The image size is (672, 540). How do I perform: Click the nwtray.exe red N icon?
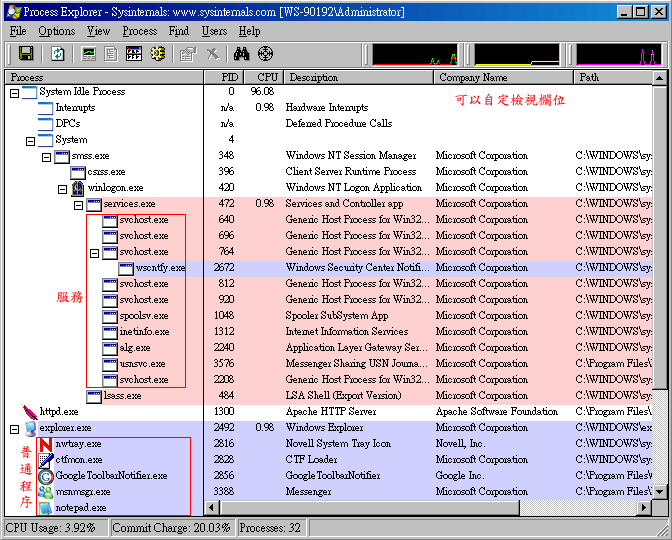pyautogui.click(x=45, y=444)
